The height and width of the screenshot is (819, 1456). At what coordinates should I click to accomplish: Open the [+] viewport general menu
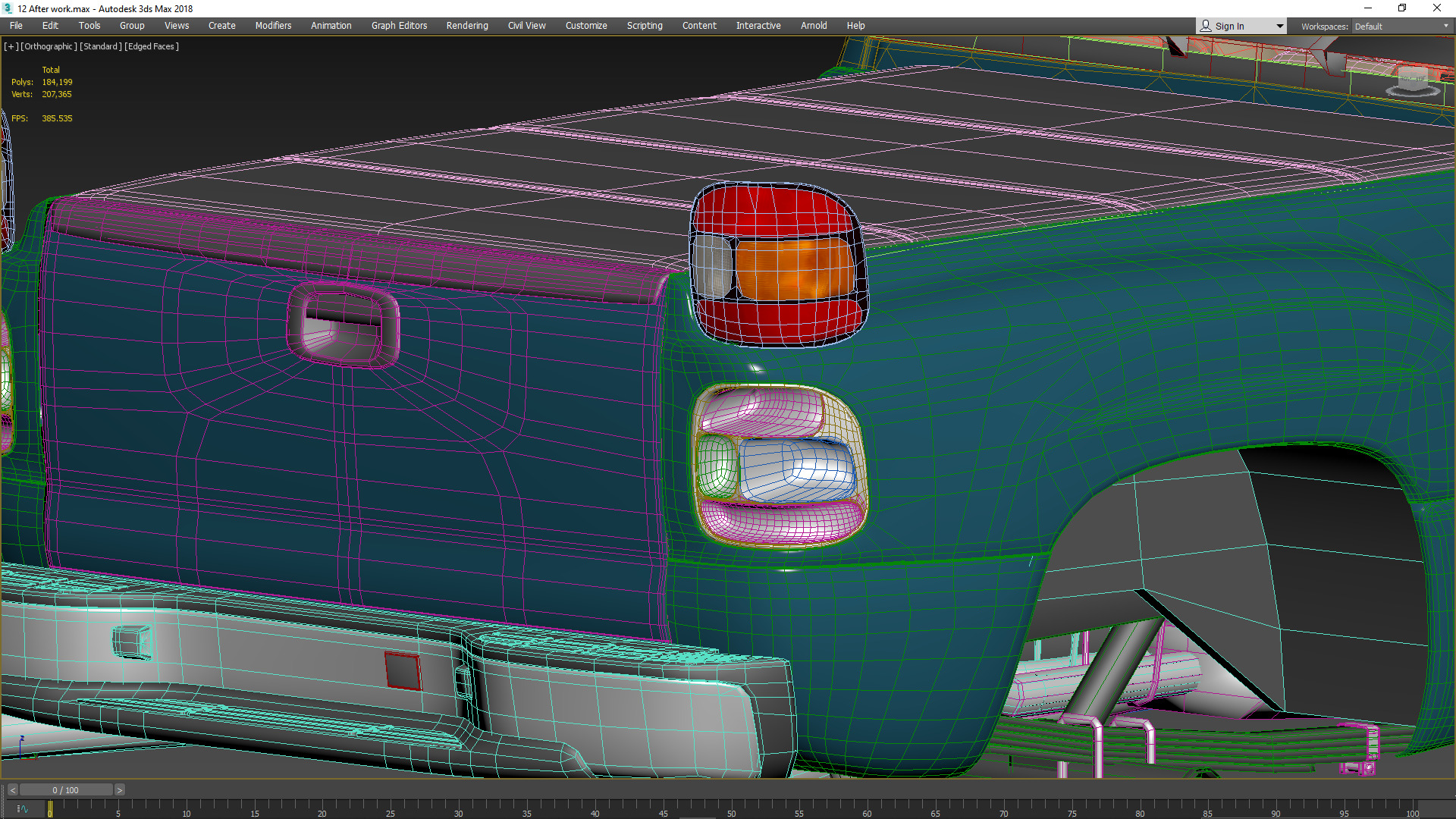(11, 46)
